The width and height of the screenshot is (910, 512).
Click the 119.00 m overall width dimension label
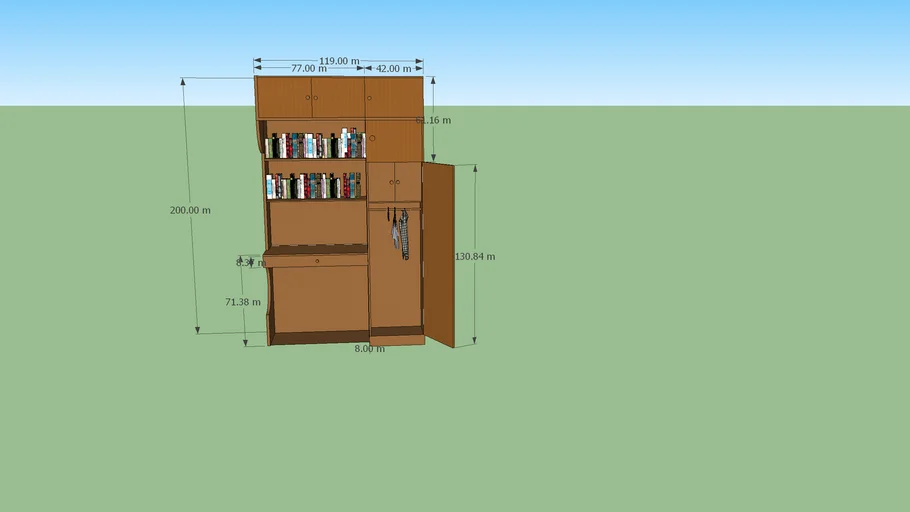pyautogui.click(x=339, y=61)
